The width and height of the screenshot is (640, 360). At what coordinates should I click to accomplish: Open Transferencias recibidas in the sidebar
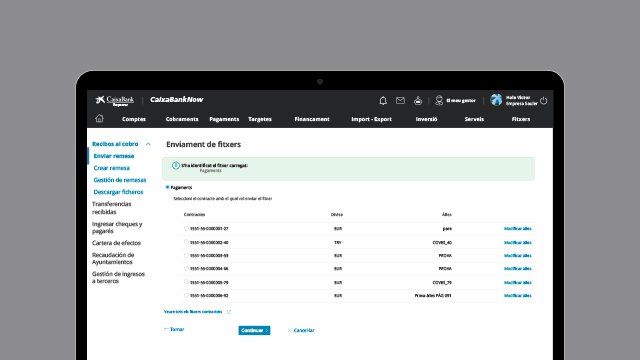[112, 208]
